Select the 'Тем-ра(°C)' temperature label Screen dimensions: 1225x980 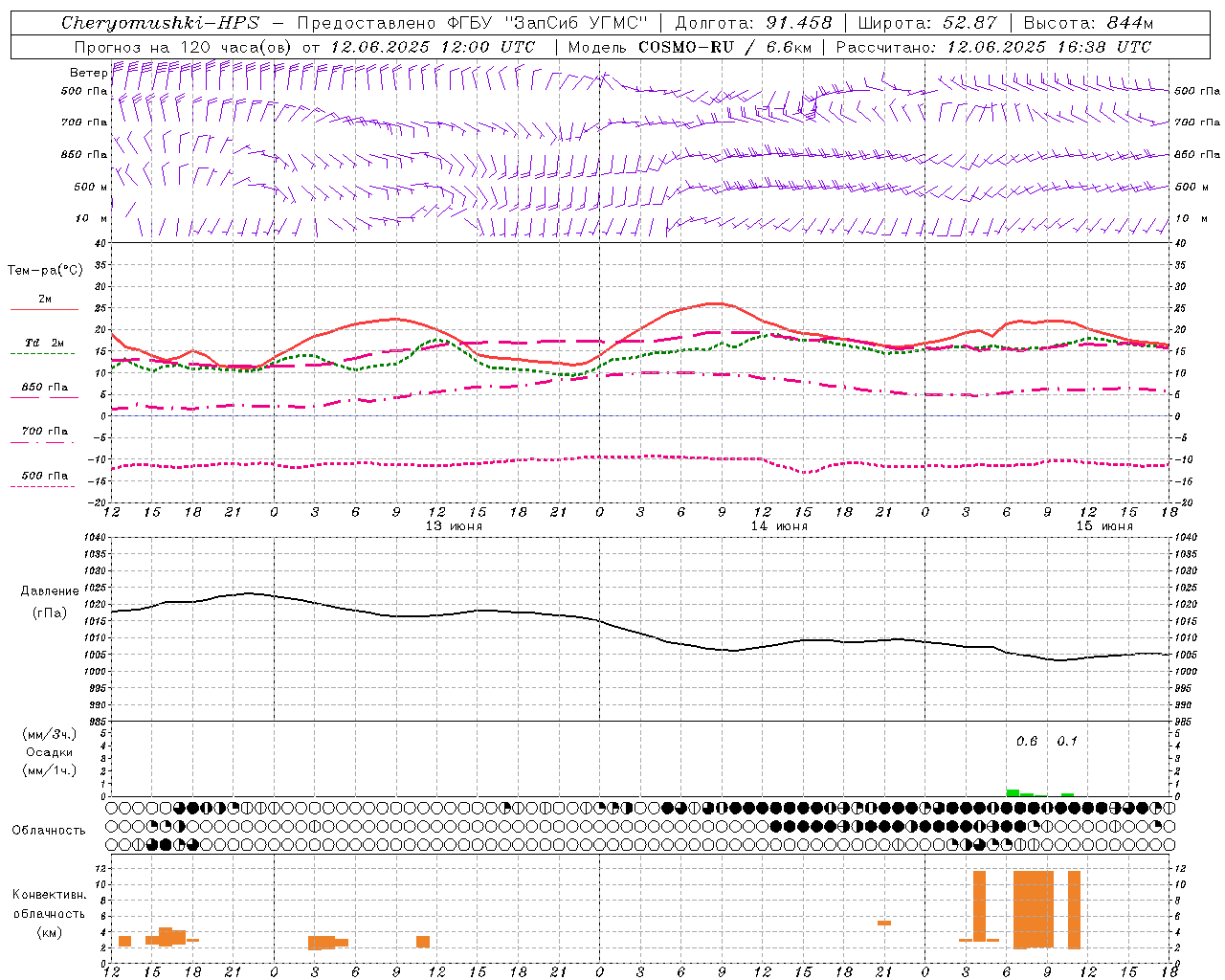pos(45,271)
